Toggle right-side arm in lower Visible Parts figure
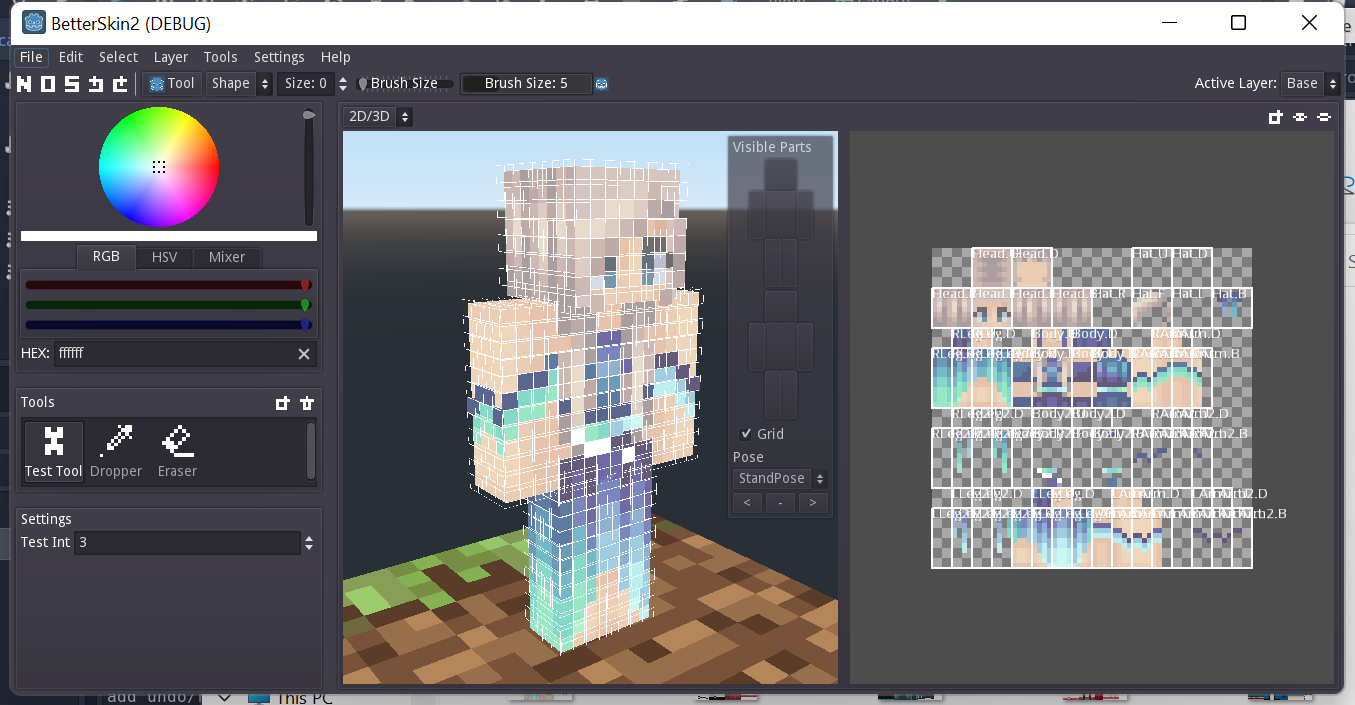1355x705 pixels. (805, 347)
